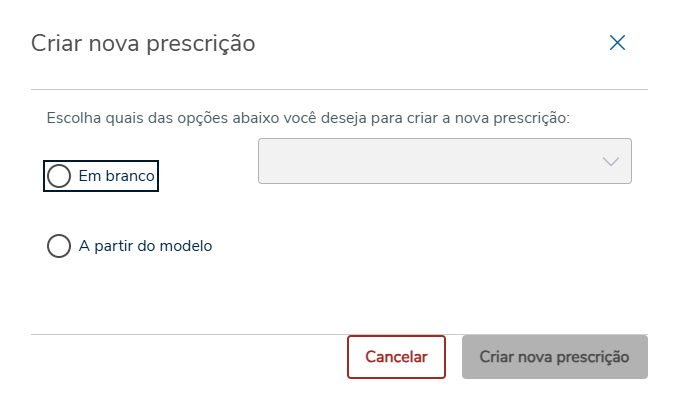The image size is (678, 400).
Task: Click the "A partir do modelo" label text
Action: [x=145, y=246]
